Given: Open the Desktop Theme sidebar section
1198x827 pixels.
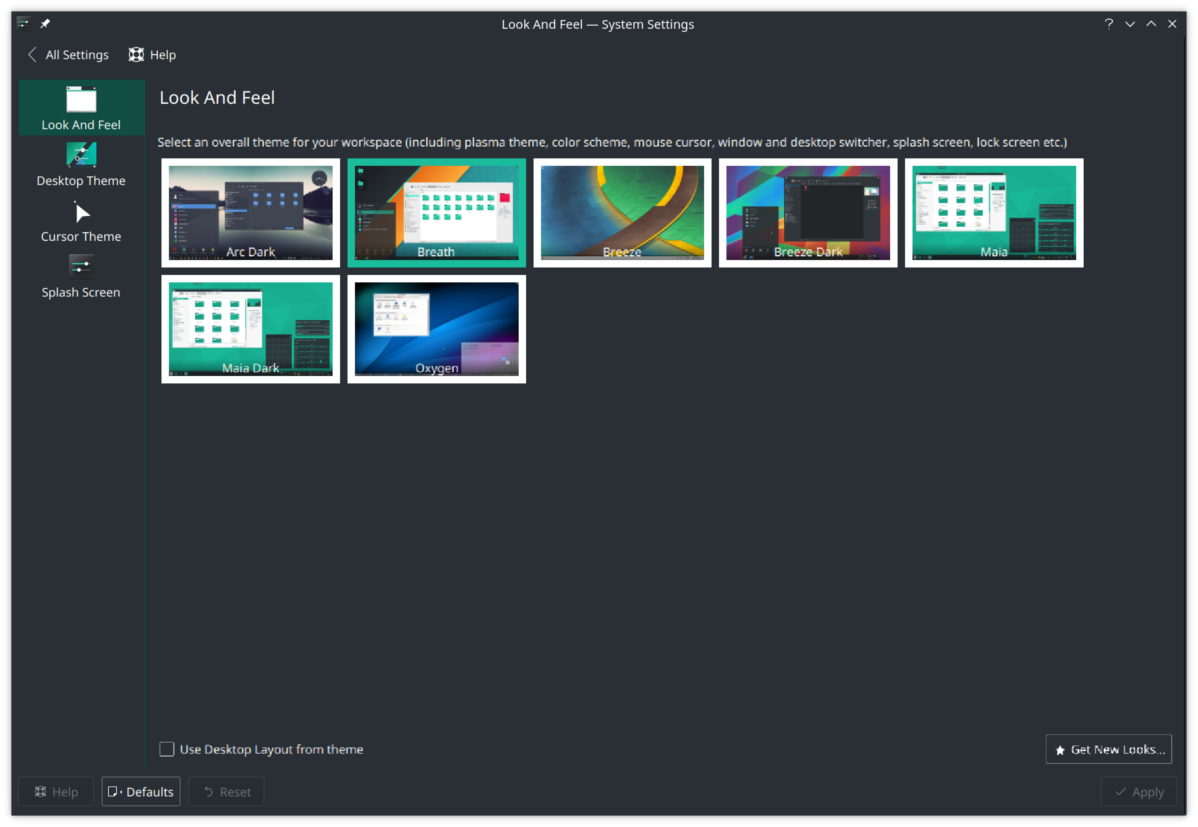Looking at the screenshot, I should 81,164.
